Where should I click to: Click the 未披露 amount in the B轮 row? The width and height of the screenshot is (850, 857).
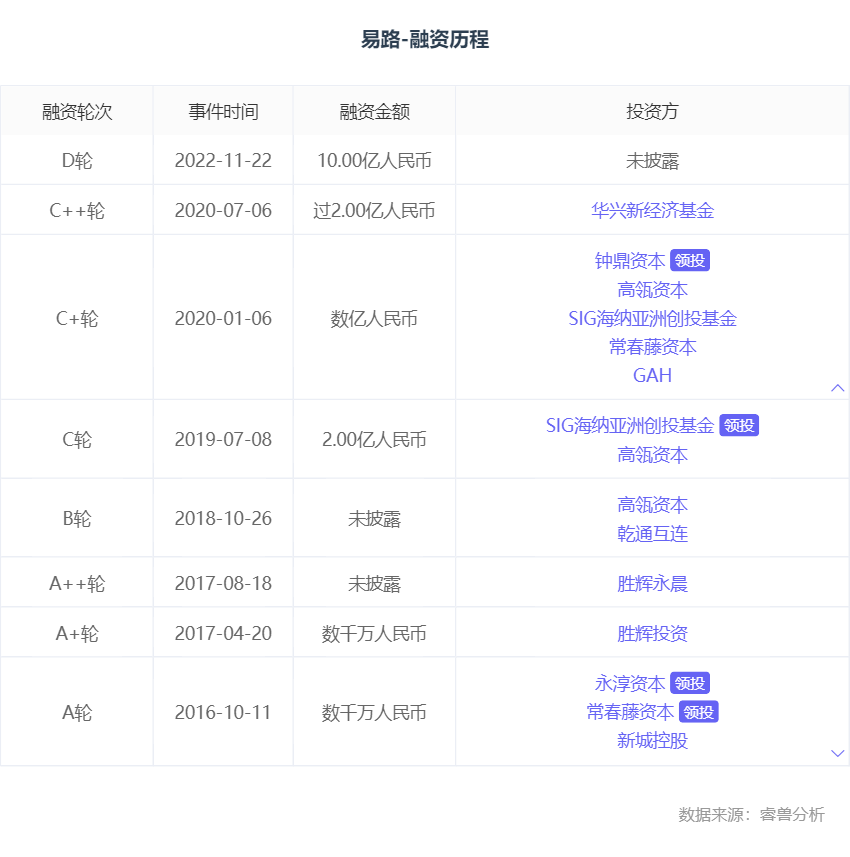tap(374, 519)
